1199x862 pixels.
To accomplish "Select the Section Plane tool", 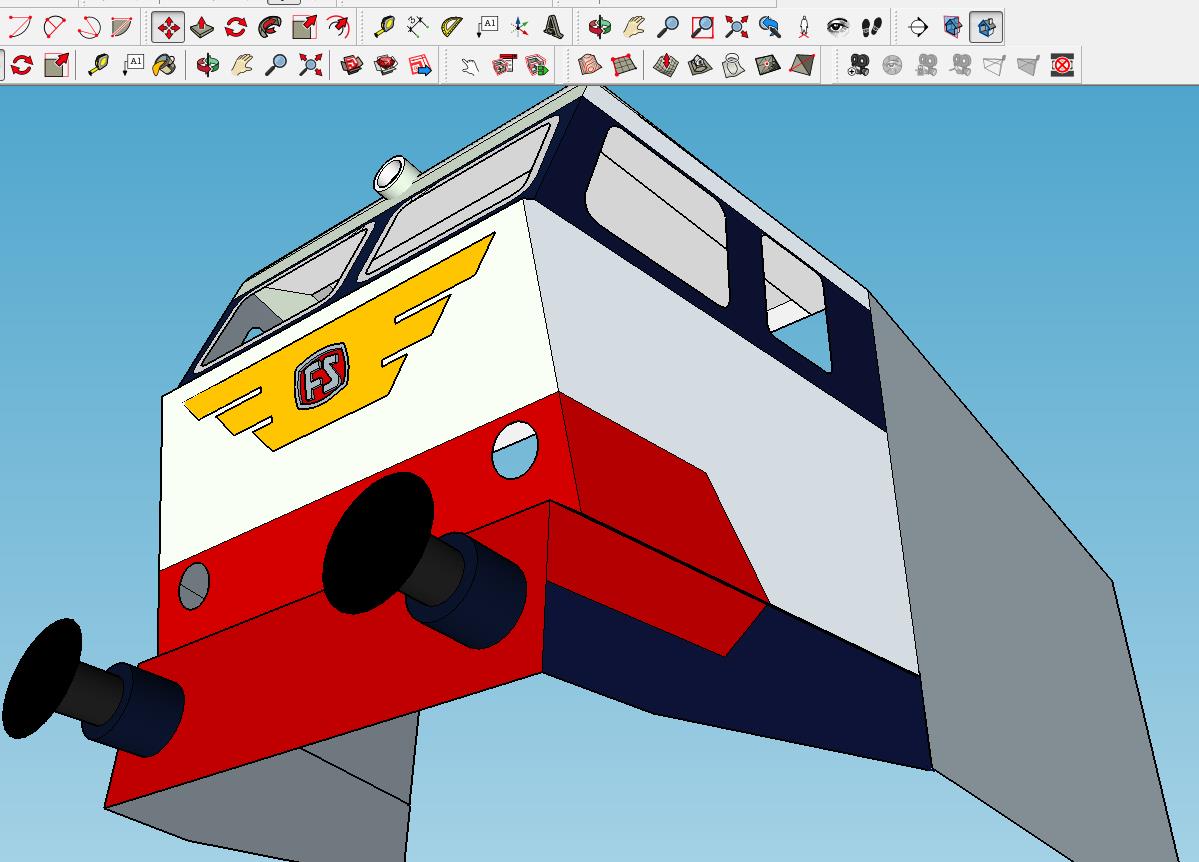I will pos(918,27).
